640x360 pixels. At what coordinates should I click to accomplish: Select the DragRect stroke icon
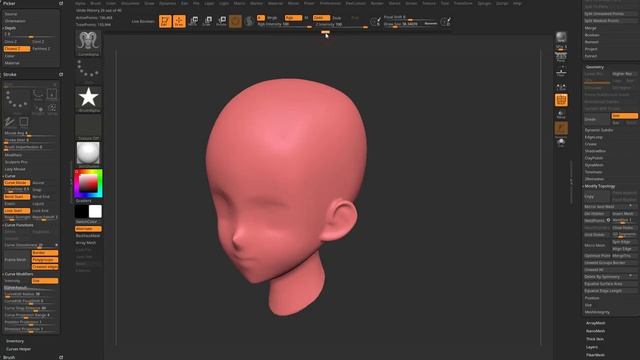[52, 95]
